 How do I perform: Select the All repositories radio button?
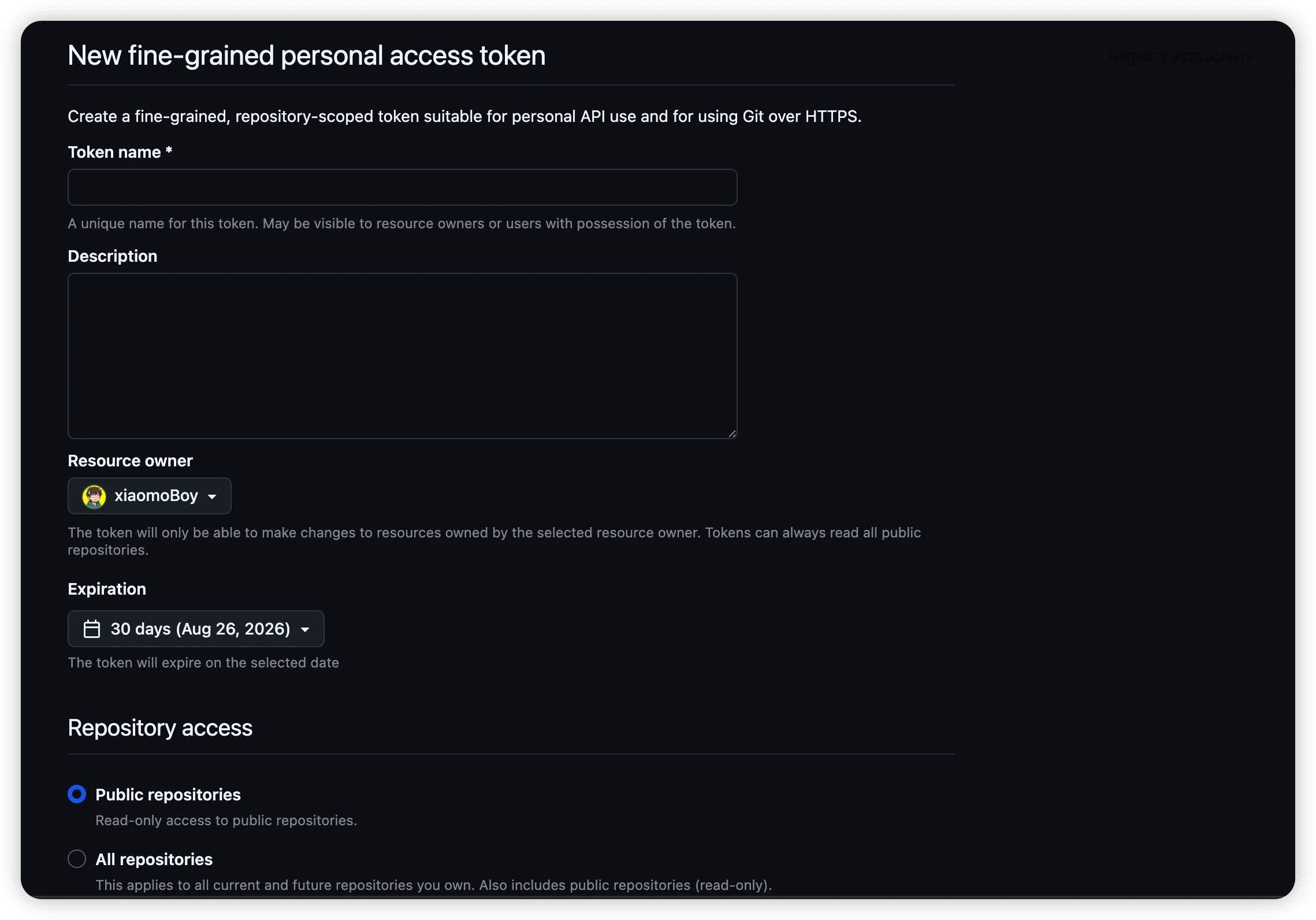point(77,859)
